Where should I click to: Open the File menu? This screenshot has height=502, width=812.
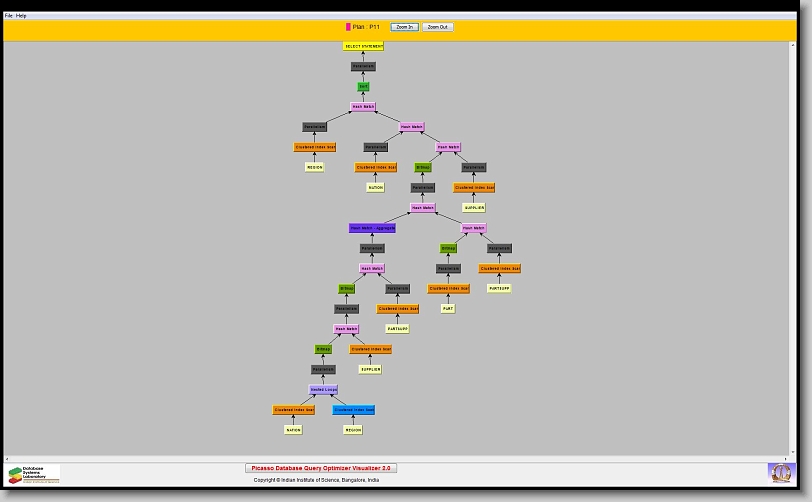pos(9,16)
